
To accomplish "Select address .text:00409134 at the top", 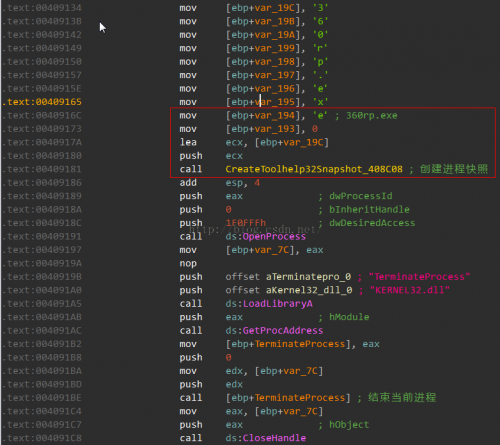I will 42,8.
